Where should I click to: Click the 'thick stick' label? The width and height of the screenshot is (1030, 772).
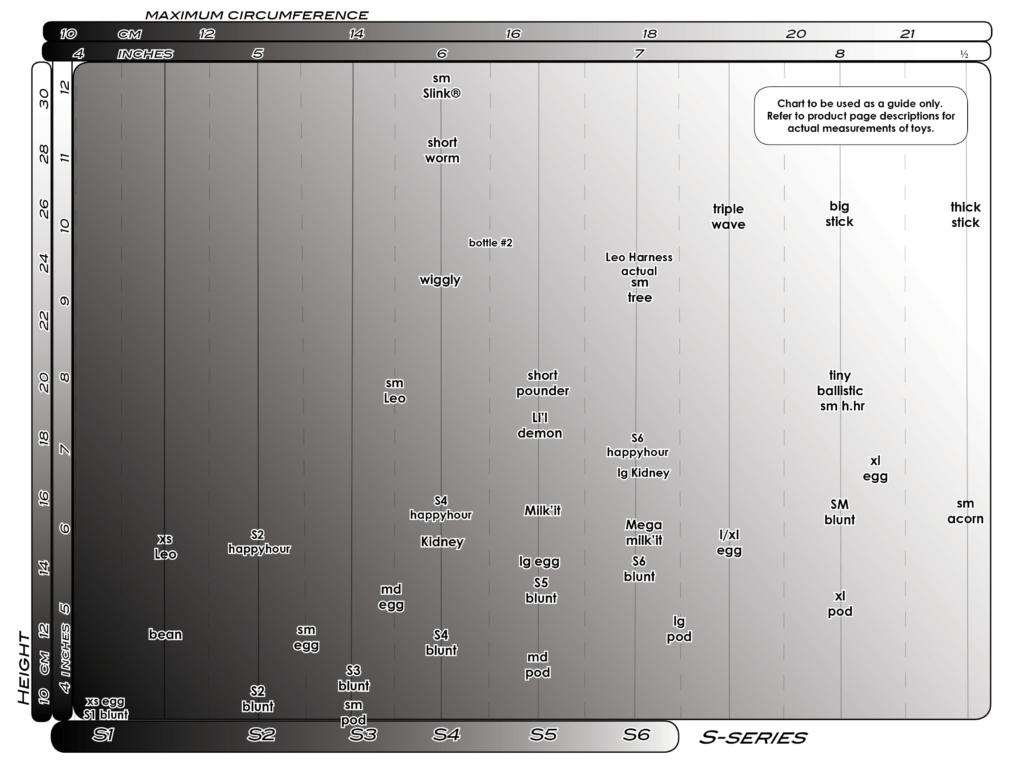click(965, 215)
